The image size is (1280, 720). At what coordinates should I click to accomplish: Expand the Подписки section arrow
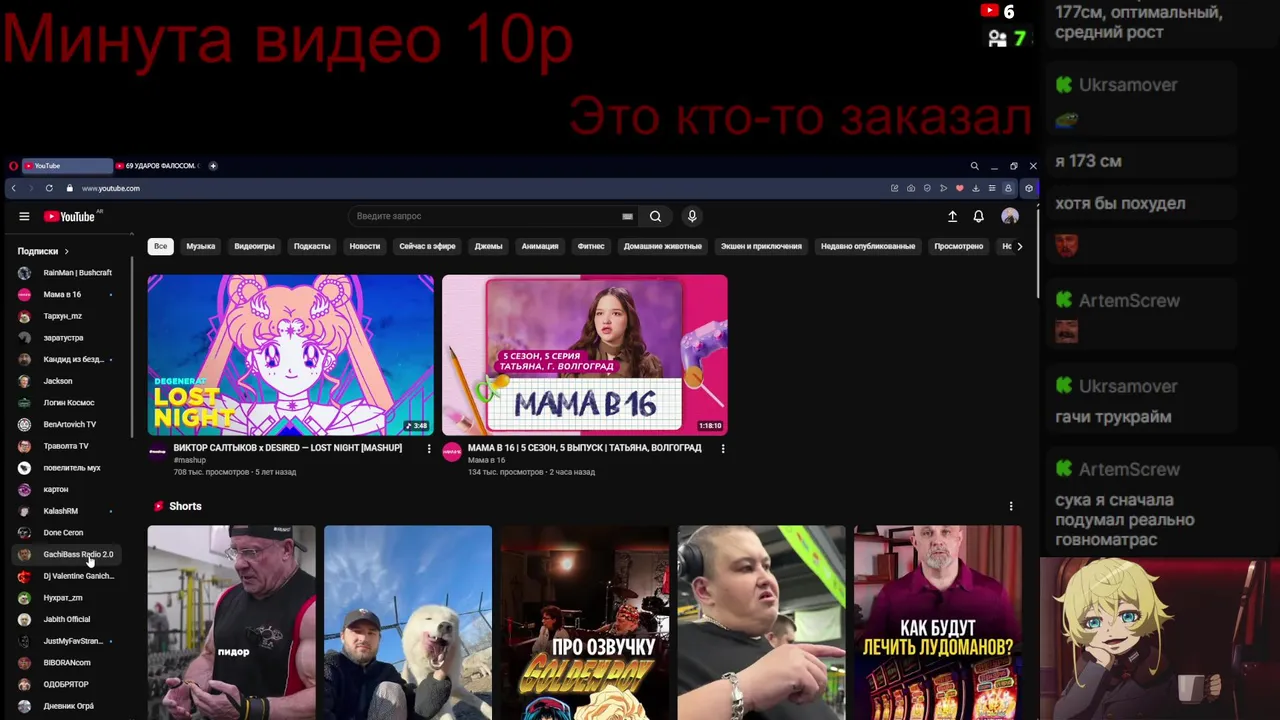66,251
